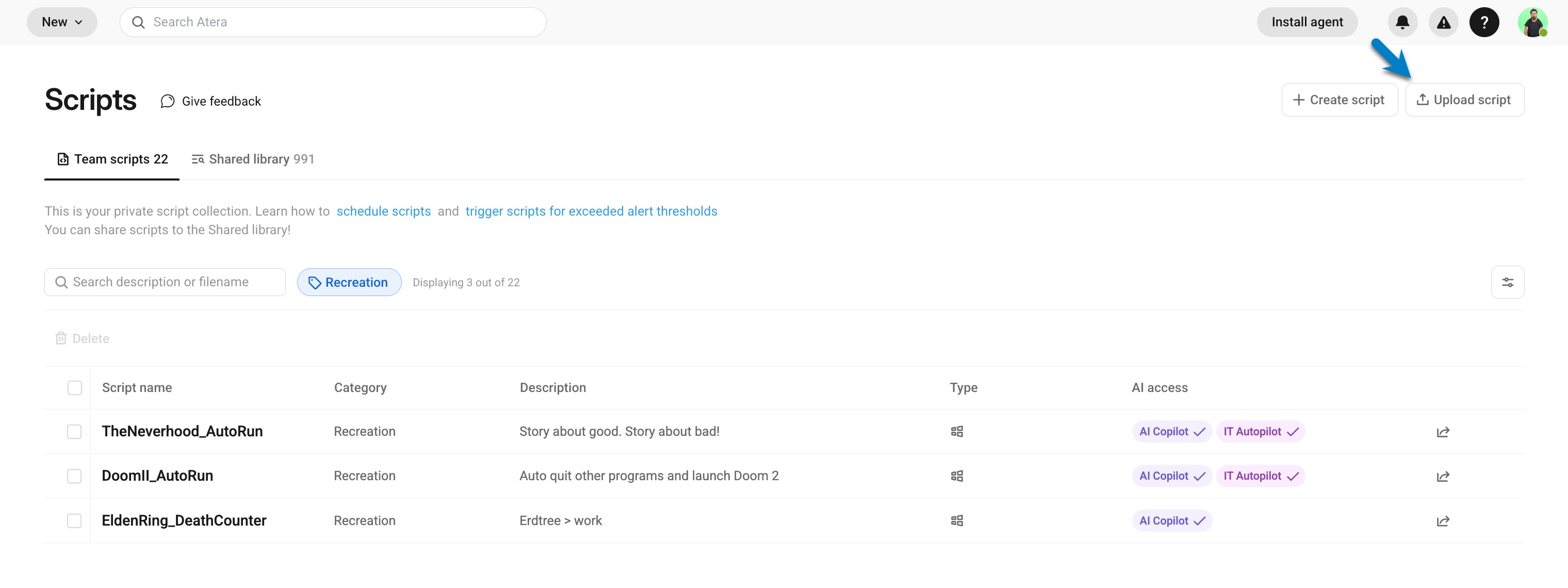1568x588 pixels.
Task: Open the TheNeverhood_AutoRun script
Action: pos(182,432)
